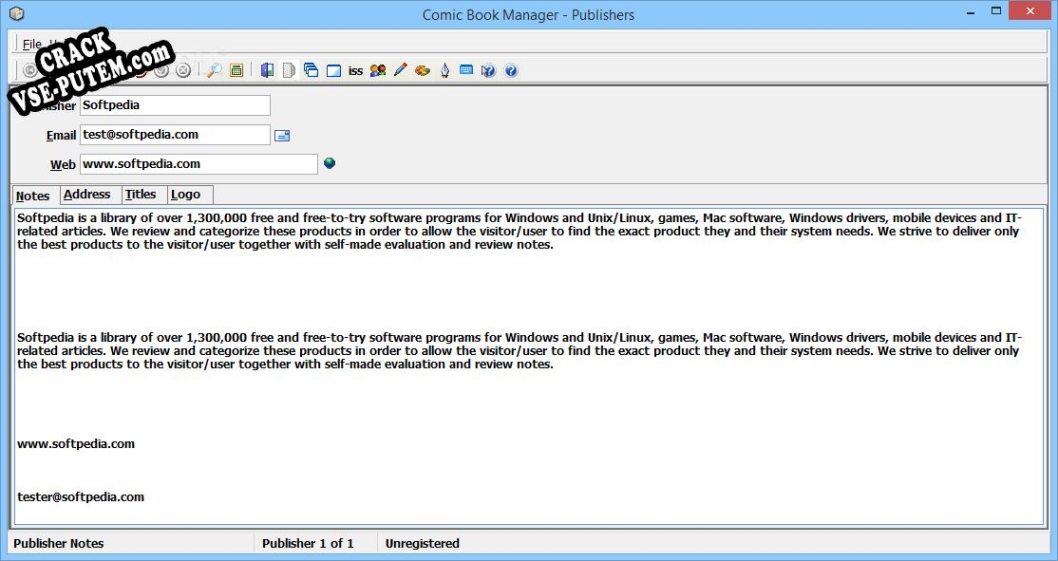Click the stacked windows series icon
This screenshot has width=1058, height=561.
click(x=311, y=70)
